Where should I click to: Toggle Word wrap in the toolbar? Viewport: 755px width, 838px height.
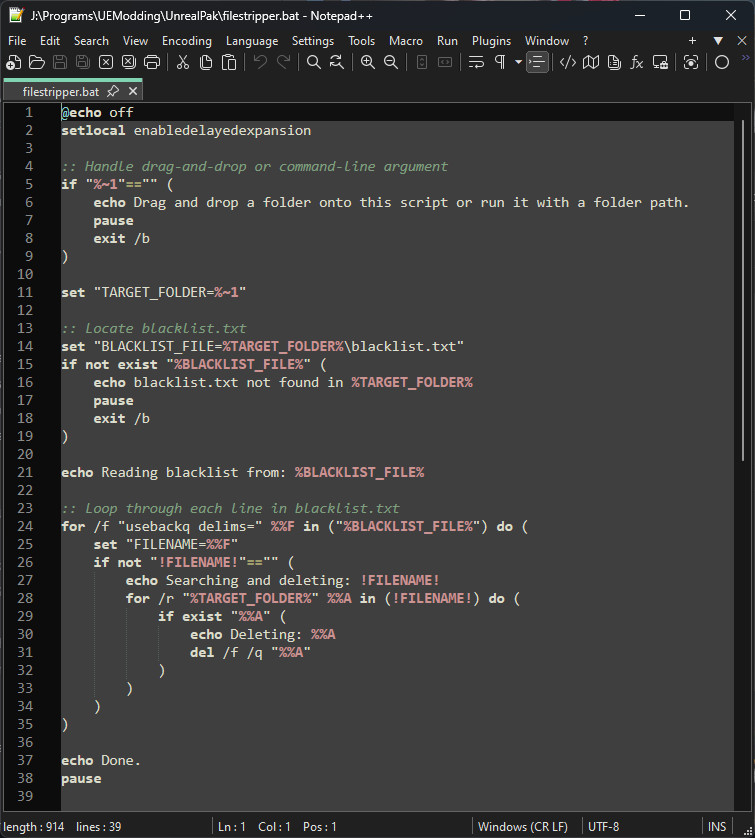476,62
